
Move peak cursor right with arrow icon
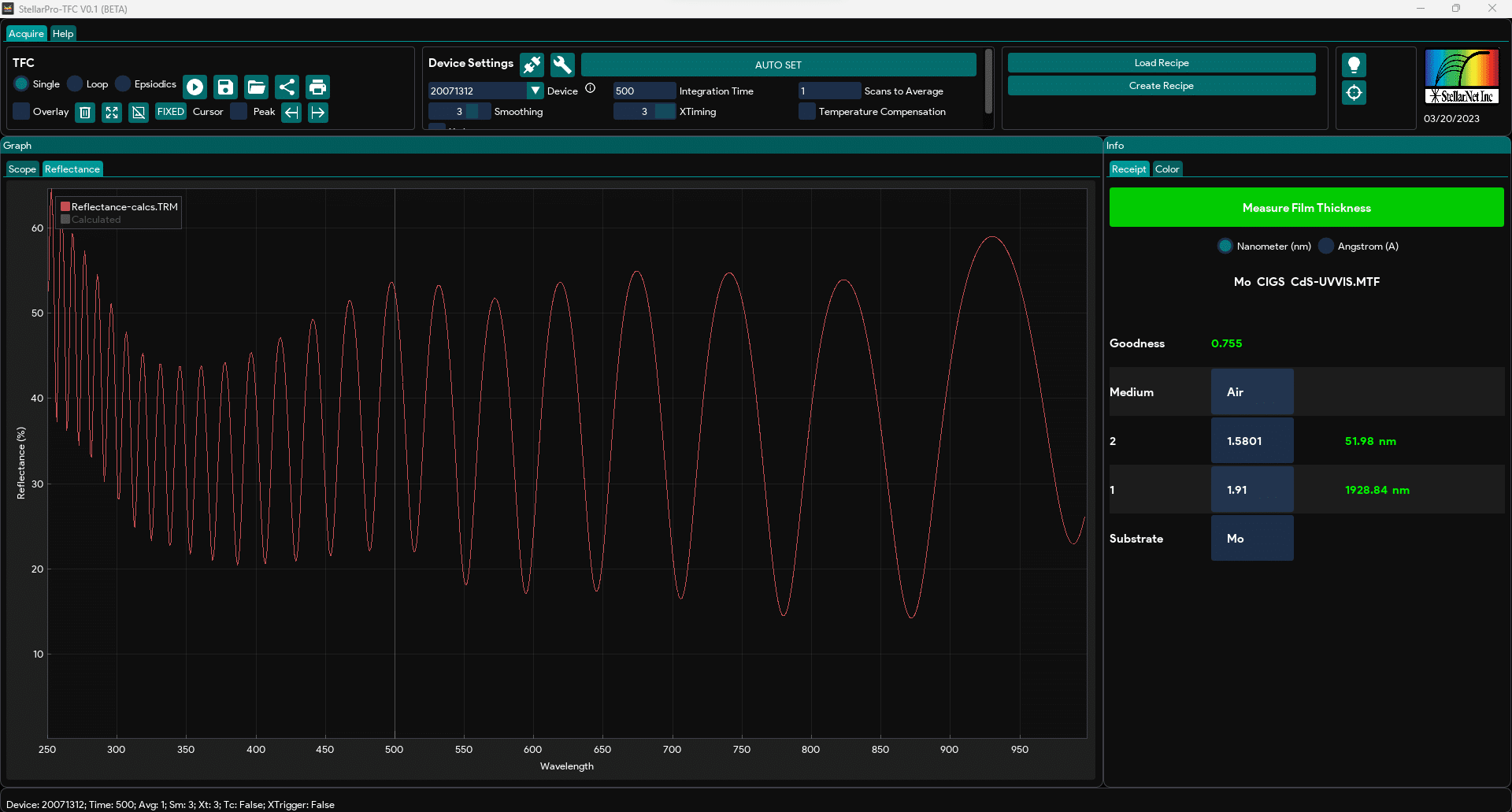pyautogui.click(x=318, y=113)
